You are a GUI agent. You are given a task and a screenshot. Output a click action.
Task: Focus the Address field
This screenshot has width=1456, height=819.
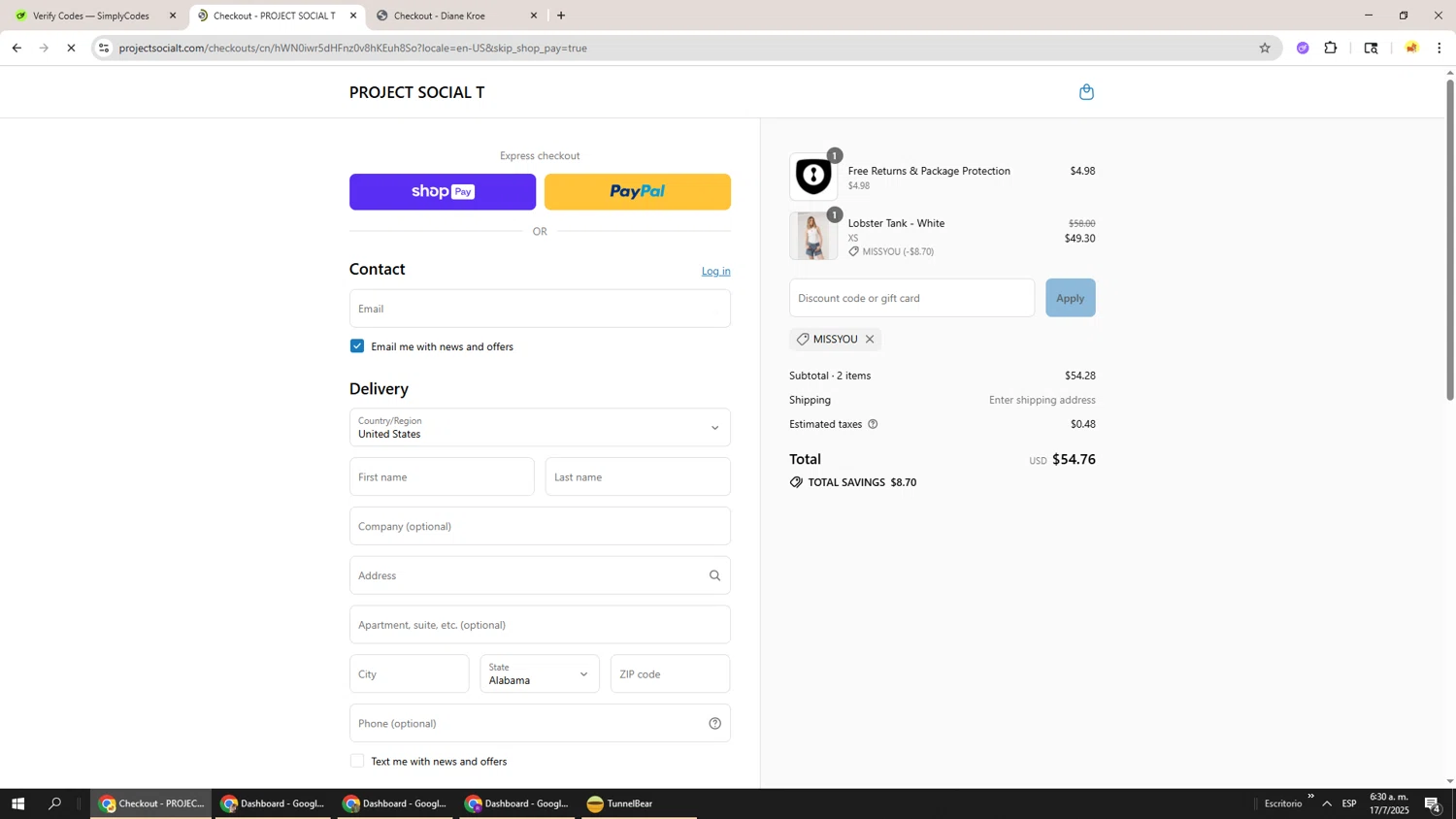pyautogui.click(x=540, y=575)
